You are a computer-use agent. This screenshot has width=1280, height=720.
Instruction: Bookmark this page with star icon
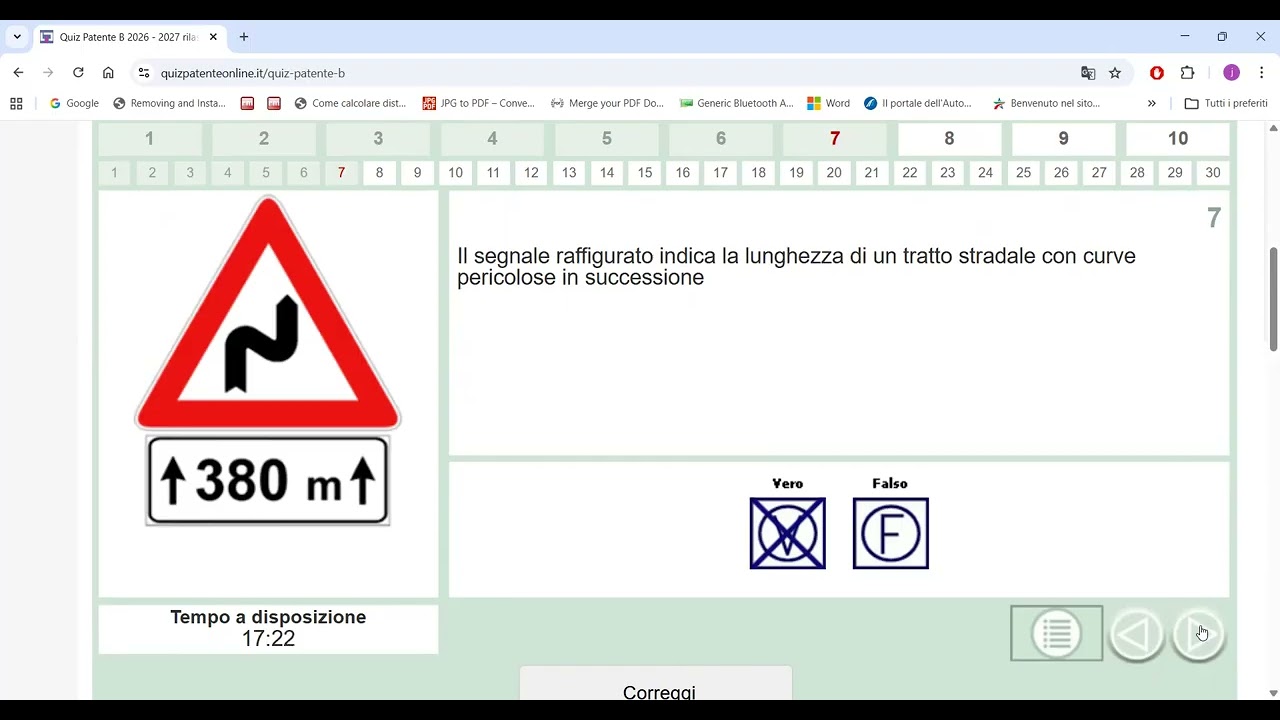coord(1115,73)
